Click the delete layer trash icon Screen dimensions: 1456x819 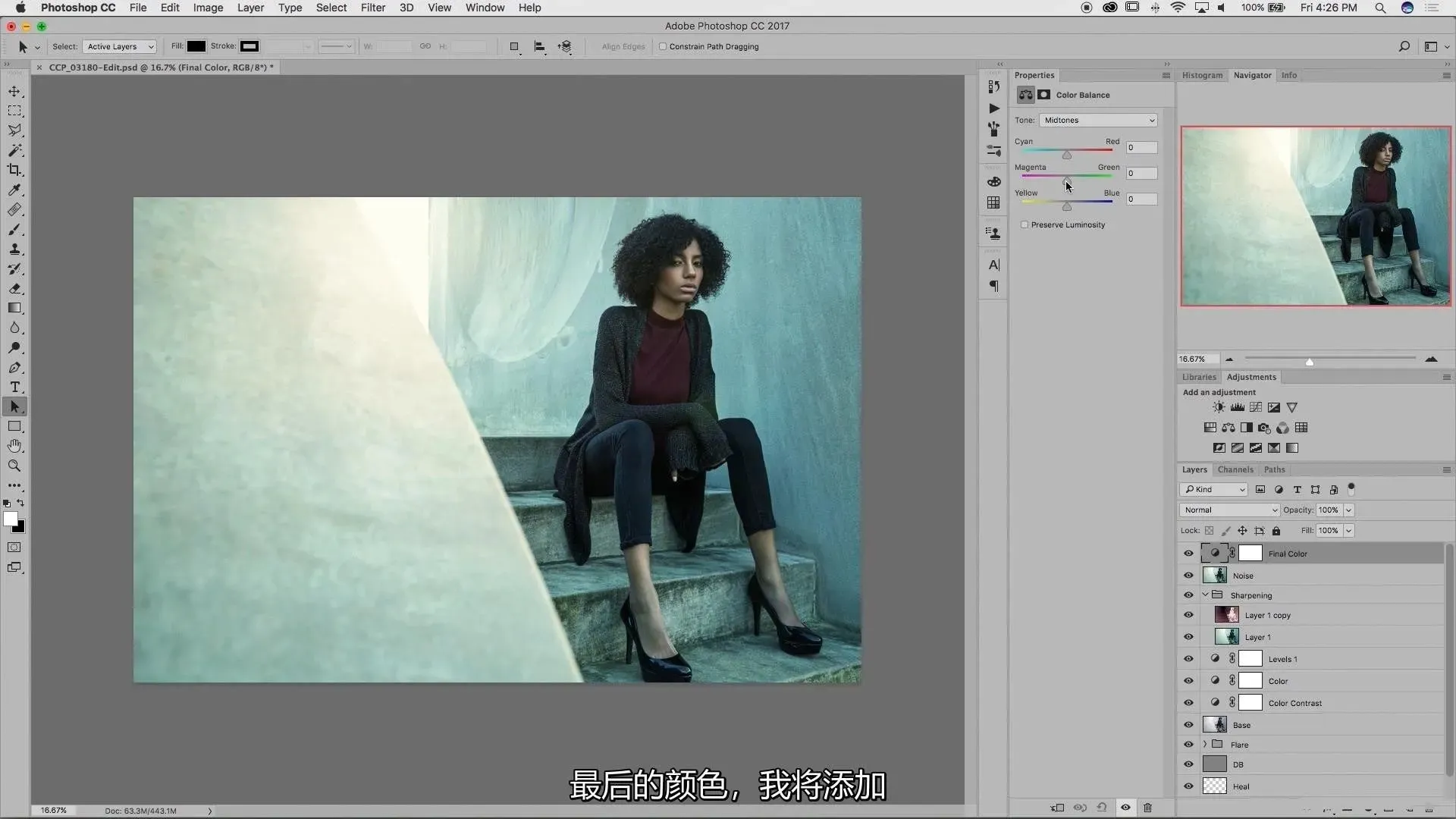pos(1147,808)
